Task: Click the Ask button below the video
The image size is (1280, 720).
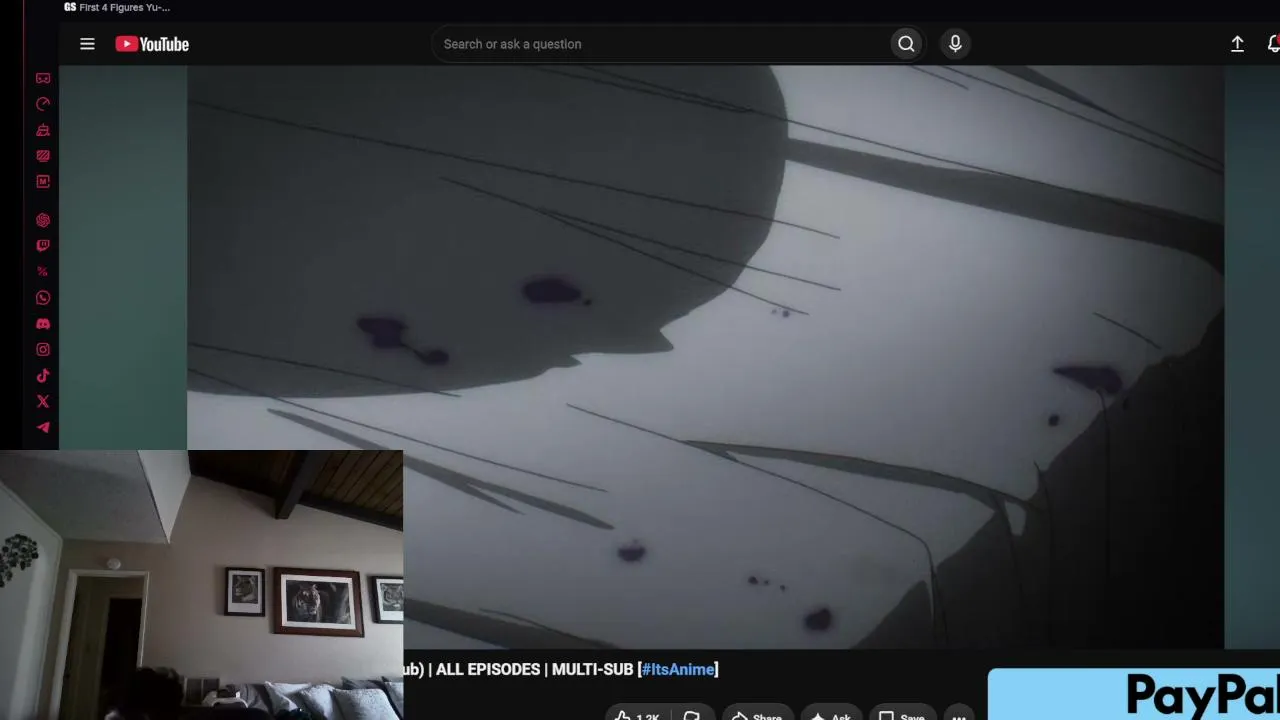Action: pyautogui.click(x=830, y=716)
